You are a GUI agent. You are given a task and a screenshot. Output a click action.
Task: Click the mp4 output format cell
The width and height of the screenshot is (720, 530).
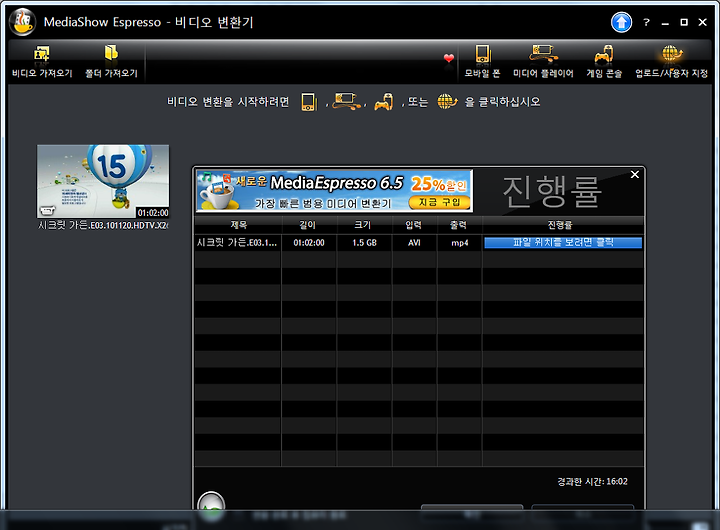pyautogui.click(x=460, y=242)
